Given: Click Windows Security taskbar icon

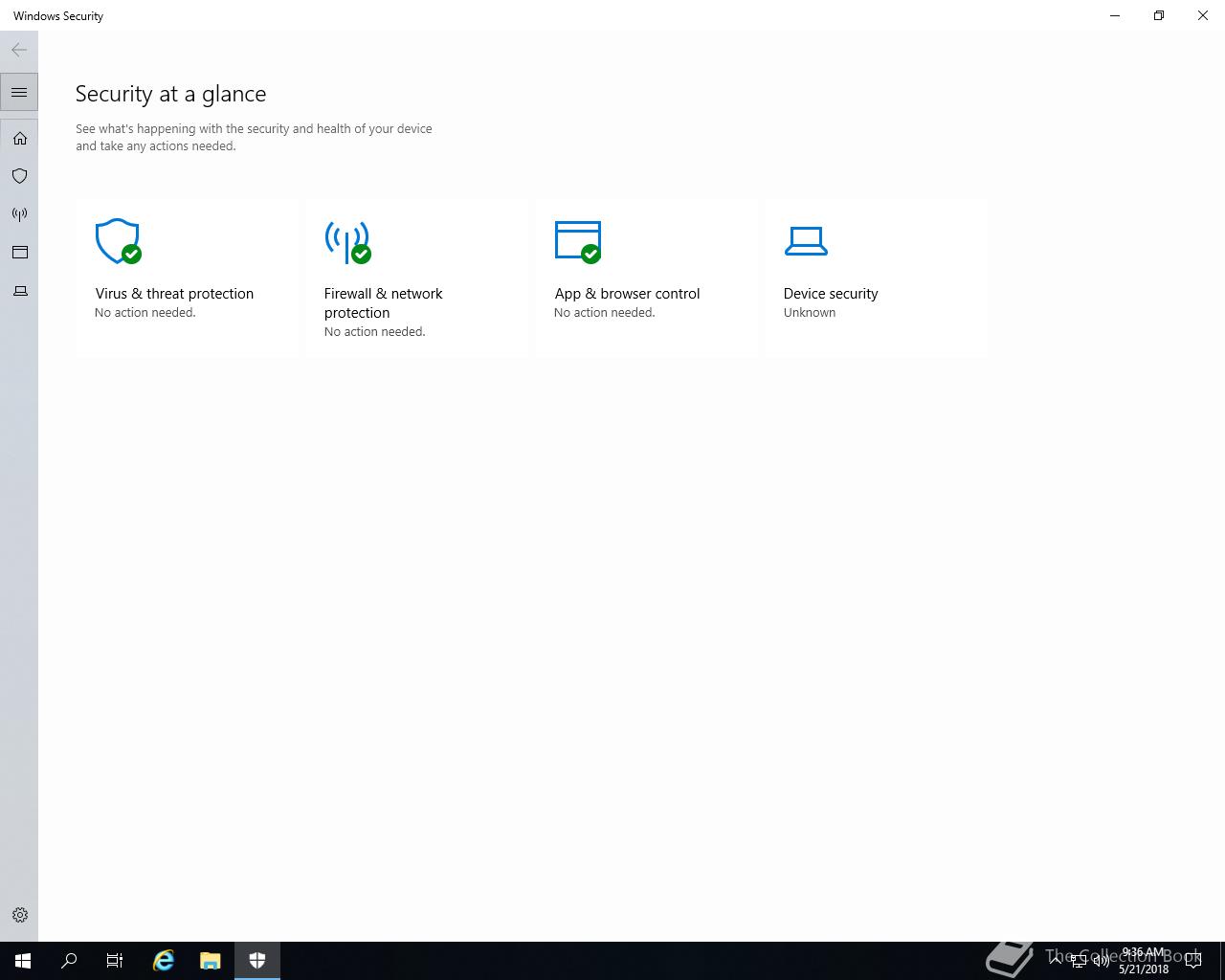Looking at the screenshot, I should click(x=257, y=961).
